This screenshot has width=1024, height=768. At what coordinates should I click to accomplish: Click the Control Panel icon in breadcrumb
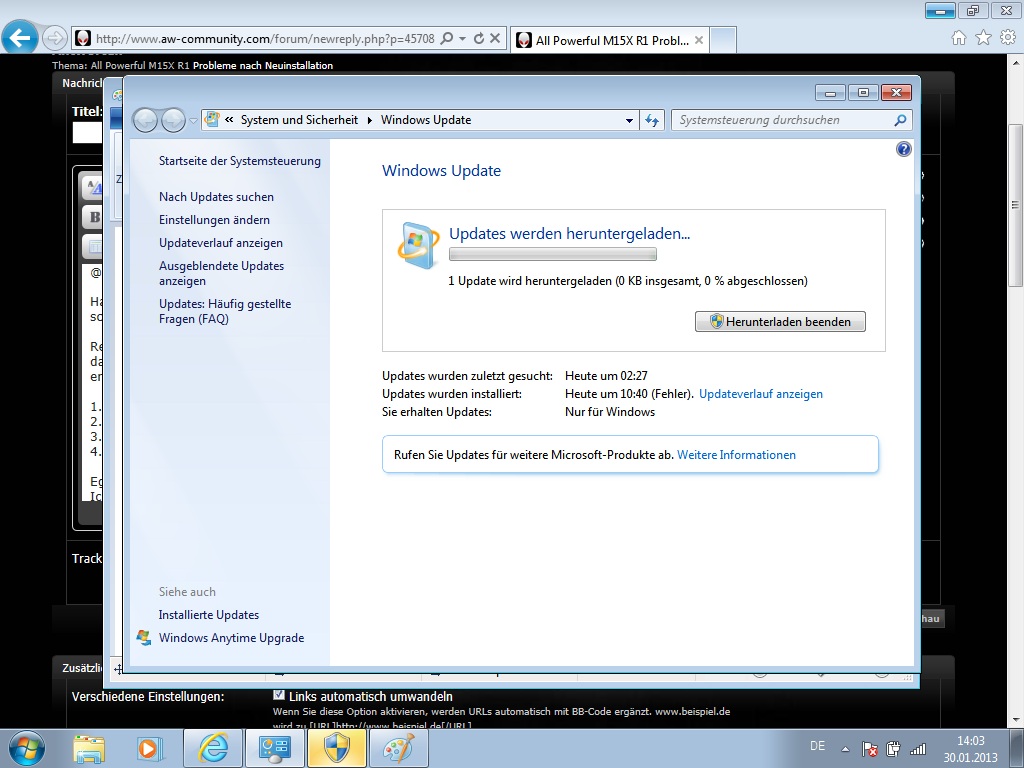[212, 120]
